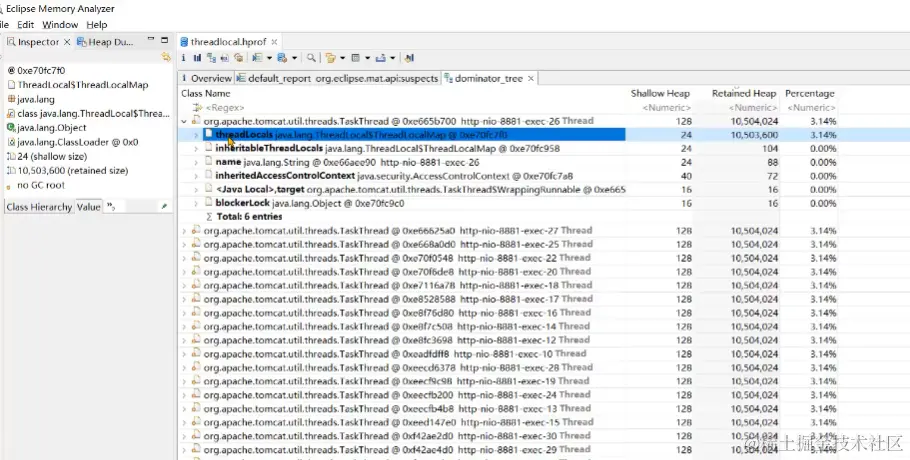Show hidden Inspector tabs via the chevron
The height and width of the screenshot is (460, 910).
tap(111, 207)
